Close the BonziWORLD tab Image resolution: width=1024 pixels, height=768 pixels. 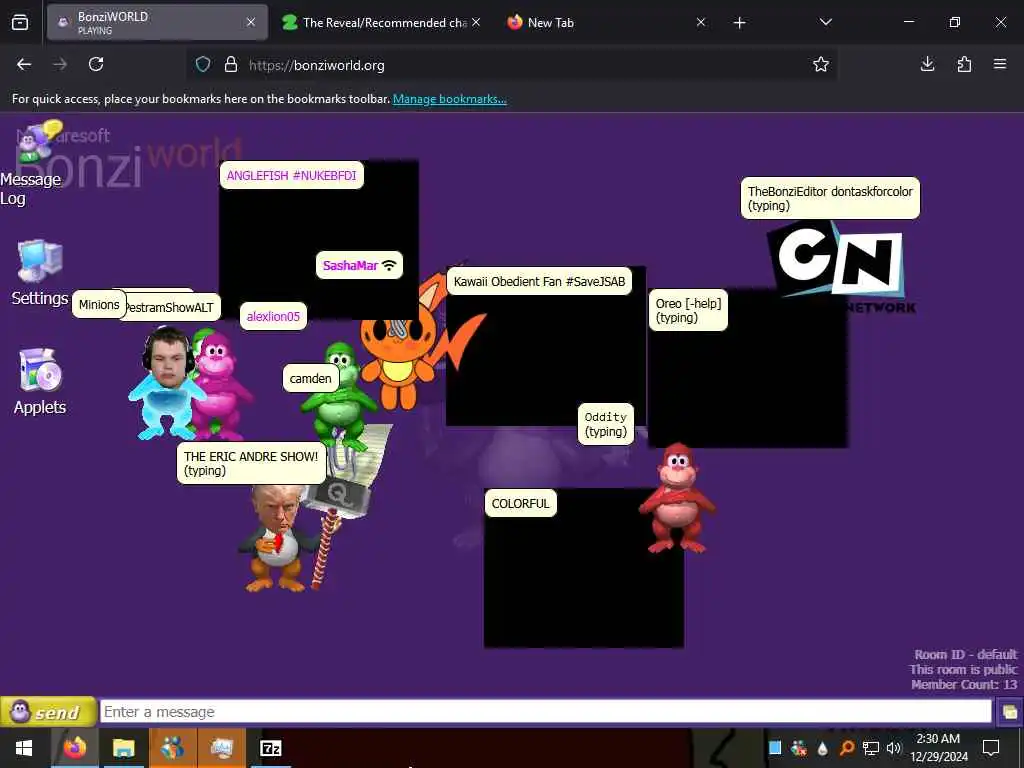pyautogui.click(x=251, y=22)
